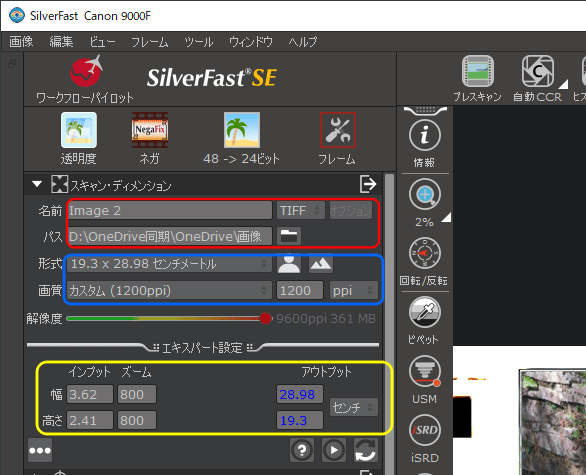Click the panel undock icon at far left
The width and height of the screenshot is (586, 475).
[x=12, y=64]
